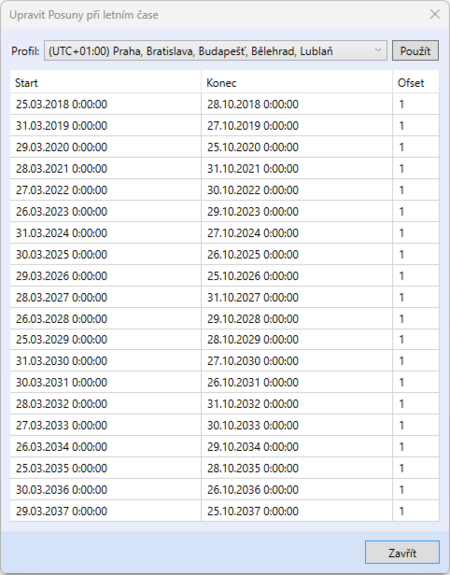
Task: Select start cell 31.03.2024 0:00:00
Action: pos(105,233)
